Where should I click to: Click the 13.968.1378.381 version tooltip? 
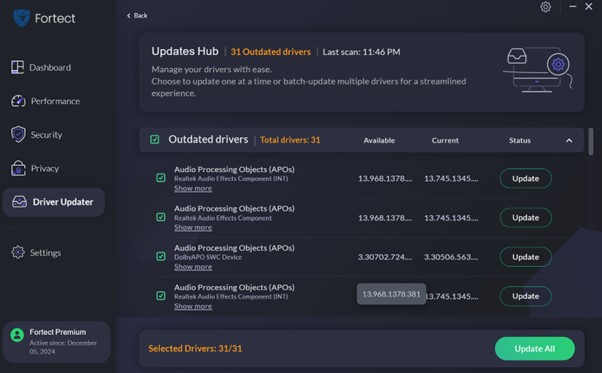click(391, 294)
